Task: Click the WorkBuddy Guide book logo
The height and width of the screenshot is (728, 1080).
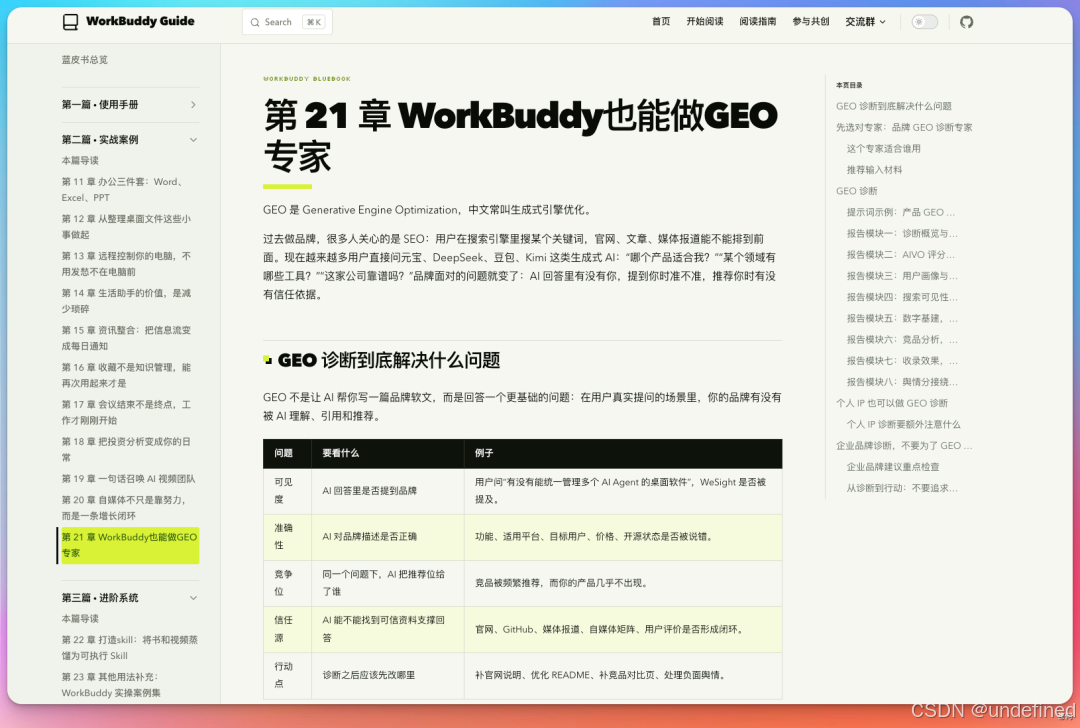Action: click(x=70, y=22)
